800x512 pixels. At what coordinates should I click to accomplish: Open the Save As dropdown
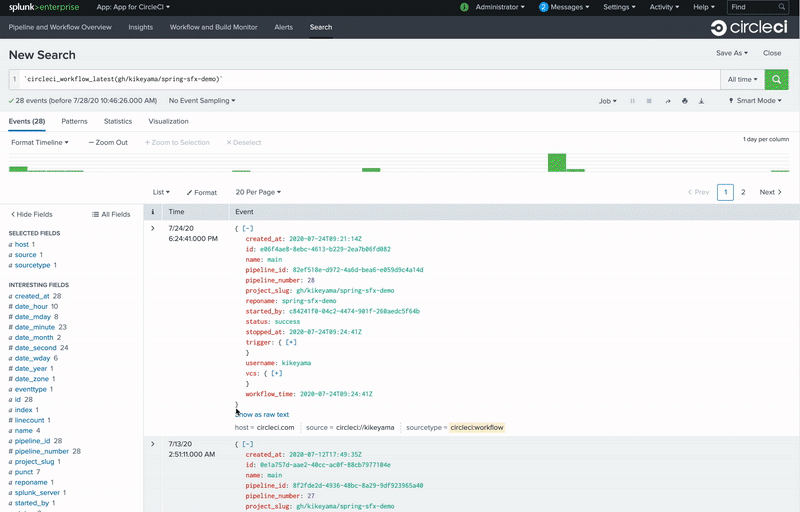(x=732, y=53)
